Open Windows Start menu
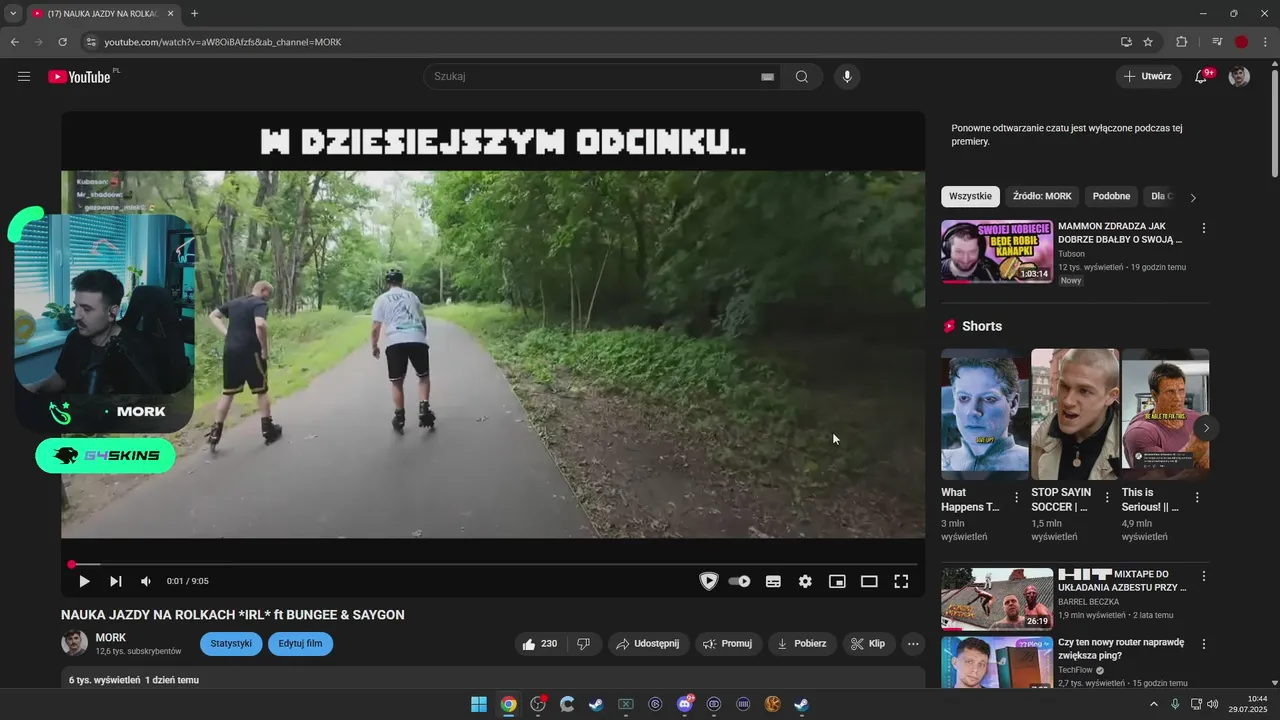 479,704
